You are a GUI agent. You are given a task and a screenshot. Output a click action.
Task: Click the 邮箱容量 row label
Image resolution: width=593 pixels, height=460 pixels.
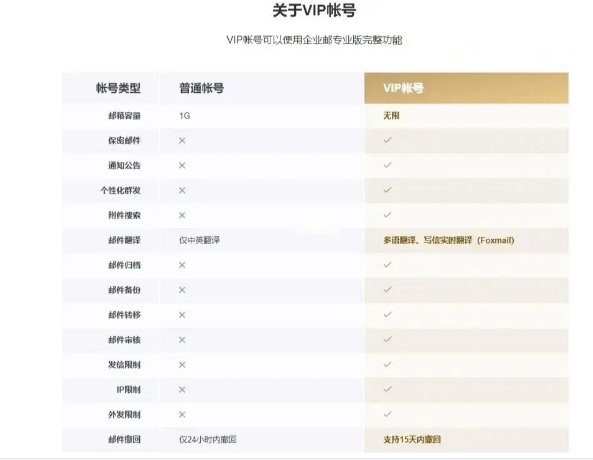(124, 116)
